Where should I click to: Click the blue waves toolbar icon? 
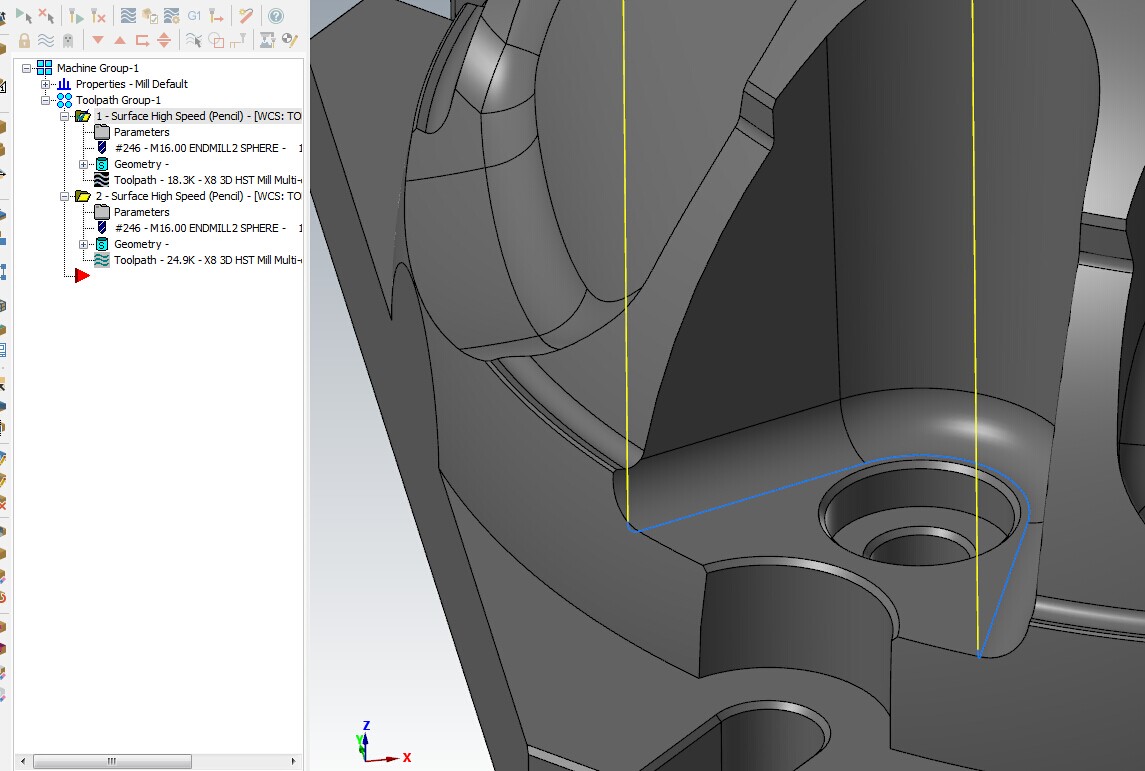click(x=128, y=15)
